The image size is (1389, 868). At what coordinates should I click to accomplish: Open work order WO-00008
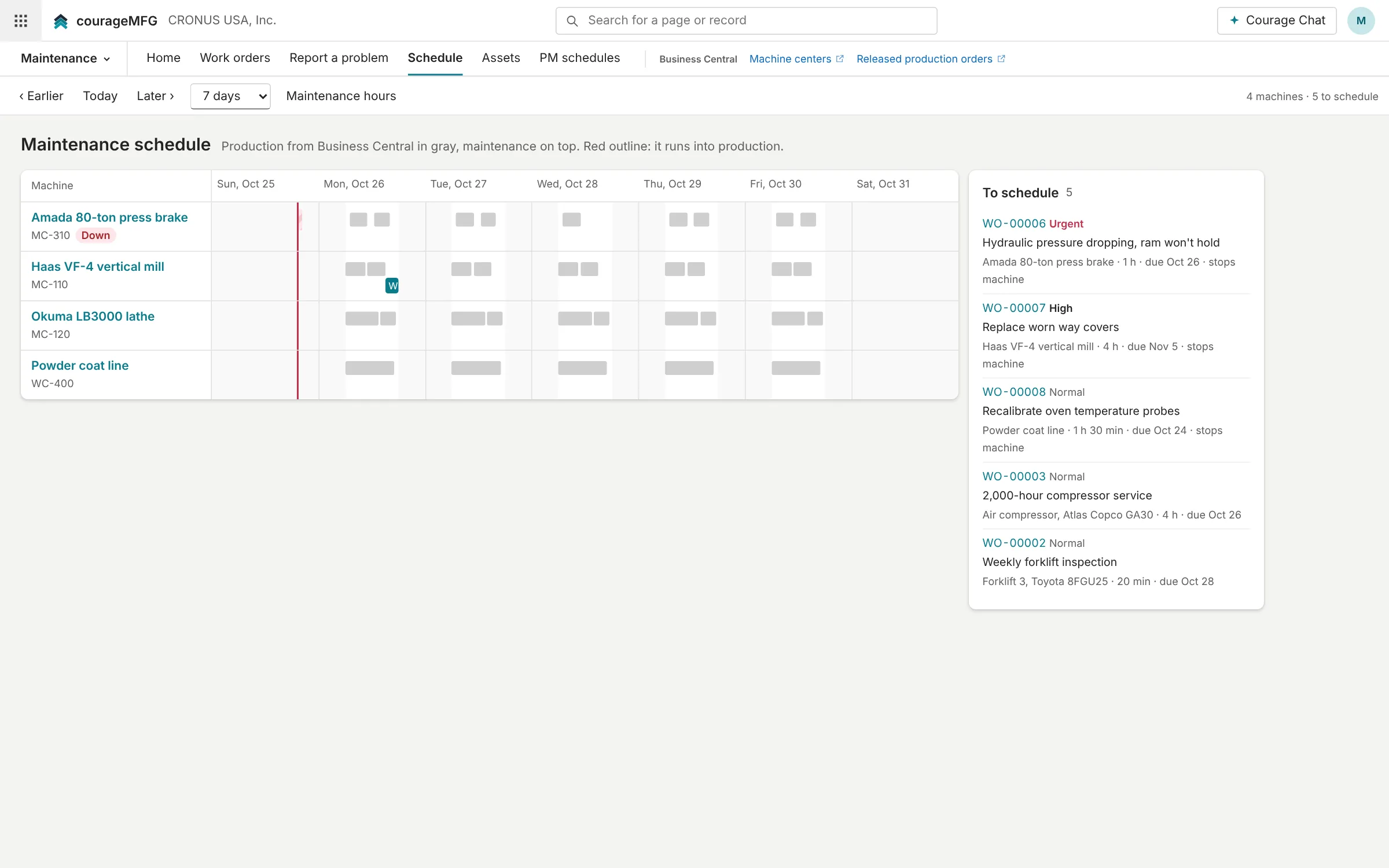(1013, 392)
